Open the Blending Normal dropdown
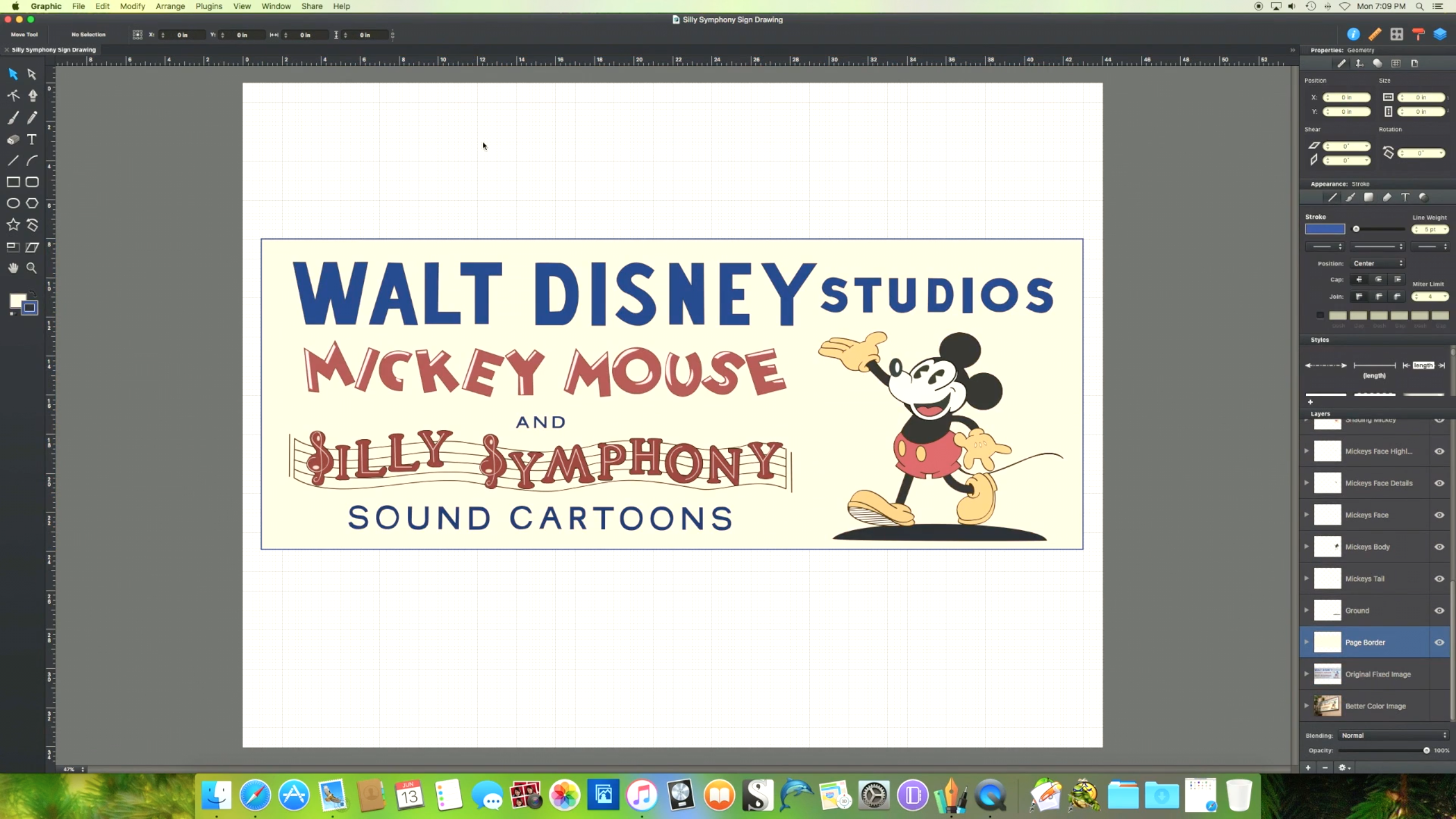The width and height of the screenshot is (1456, 819). point(1393,735)
